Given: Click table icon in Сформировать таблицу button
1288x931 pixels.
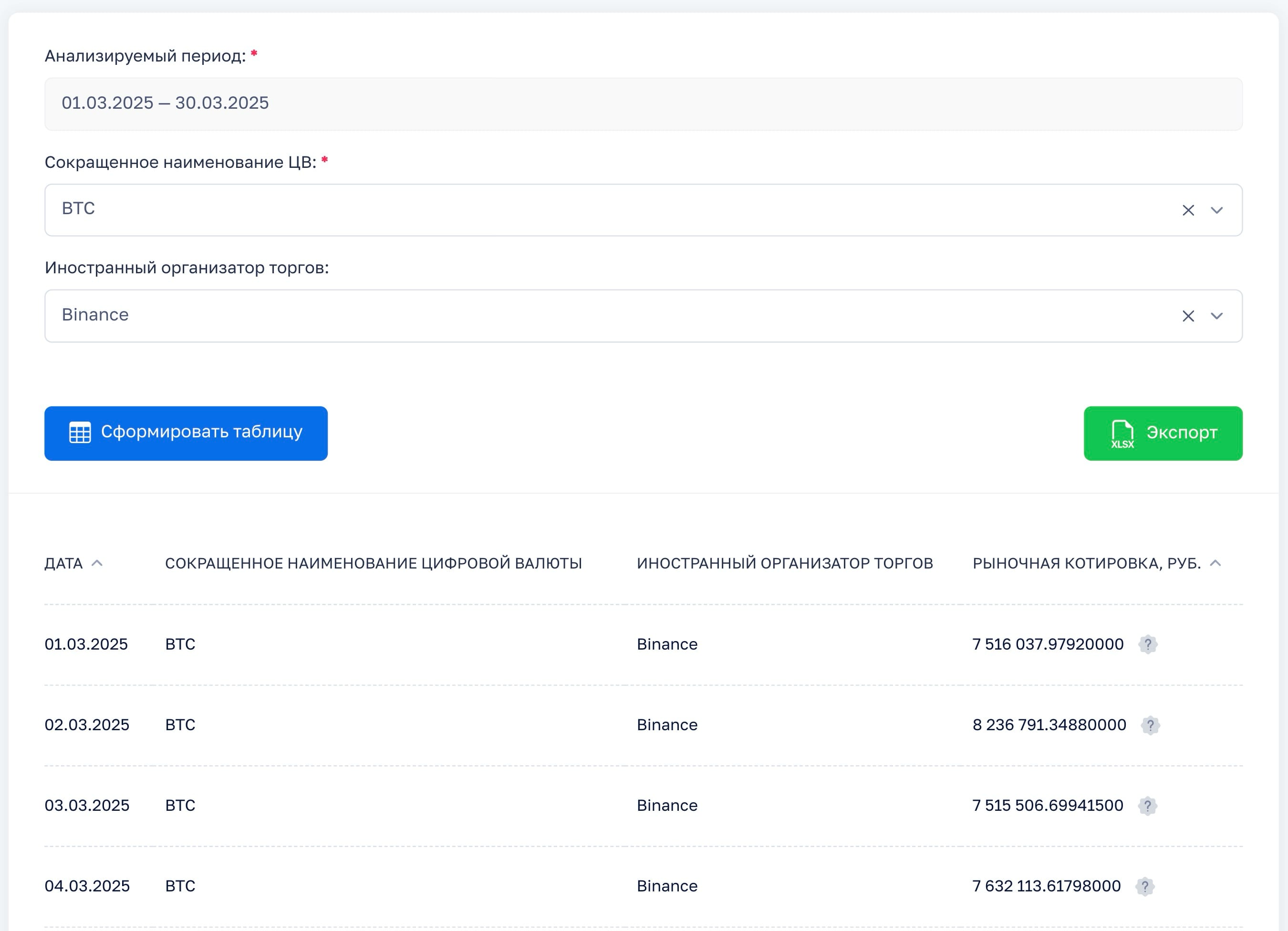Looking at the screenshot, I should click(80, 433).
